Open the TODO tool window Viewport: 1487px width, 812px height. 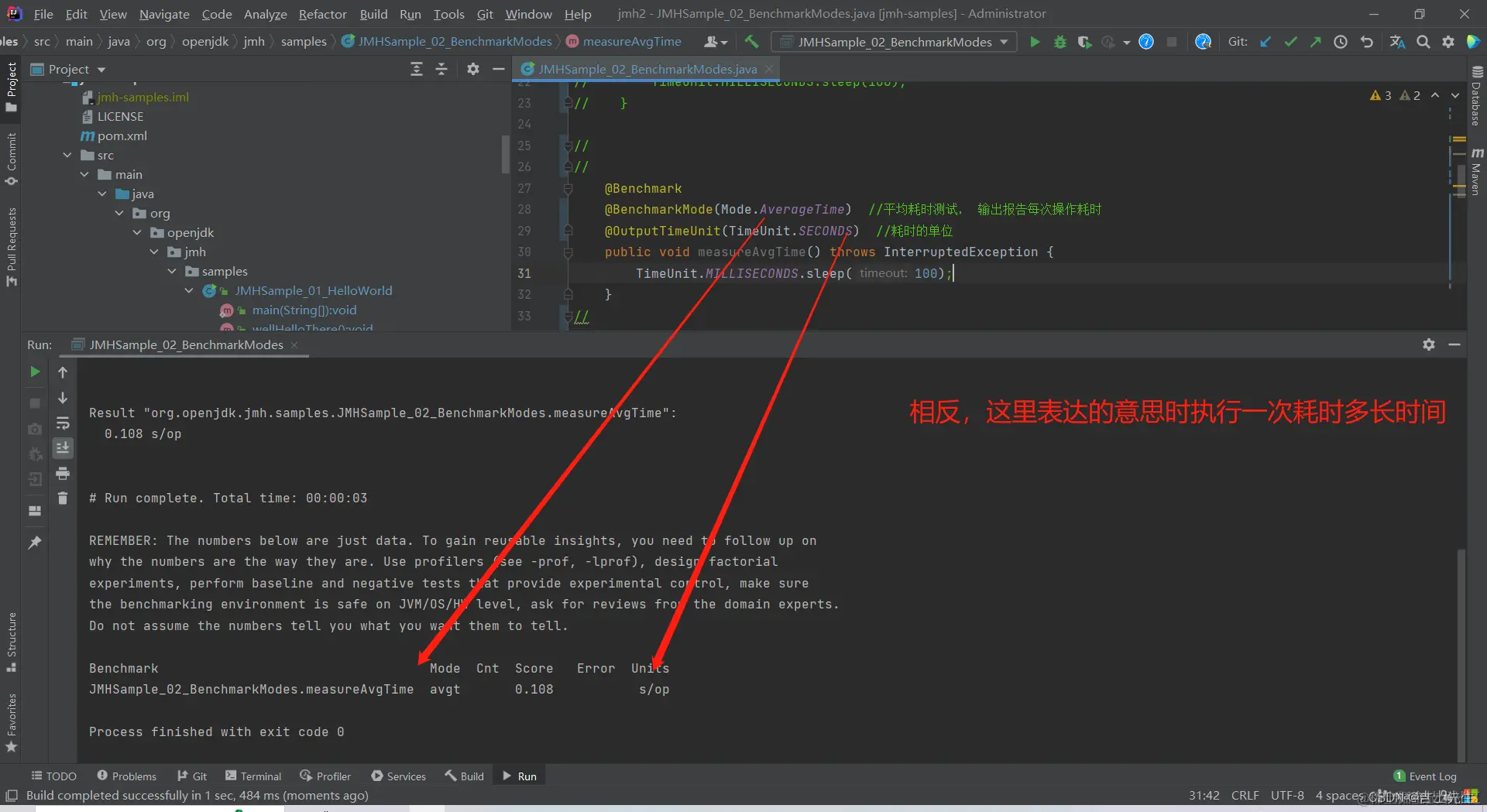(53, 776)
